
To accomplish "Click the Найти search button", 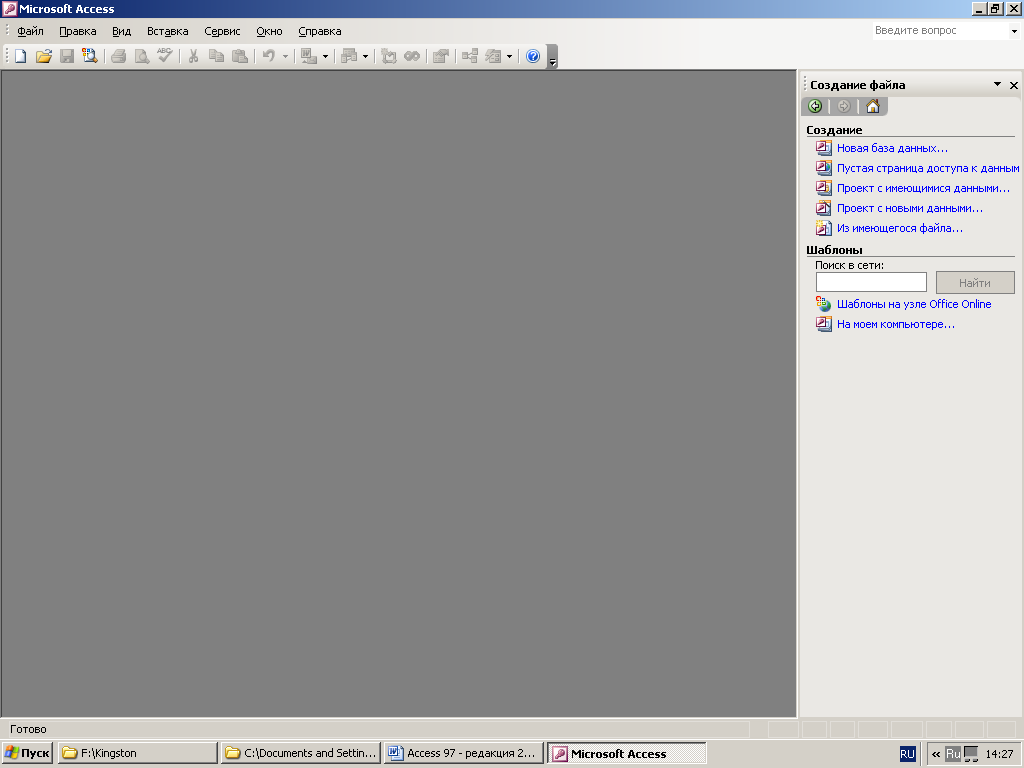I will (975, 283).
